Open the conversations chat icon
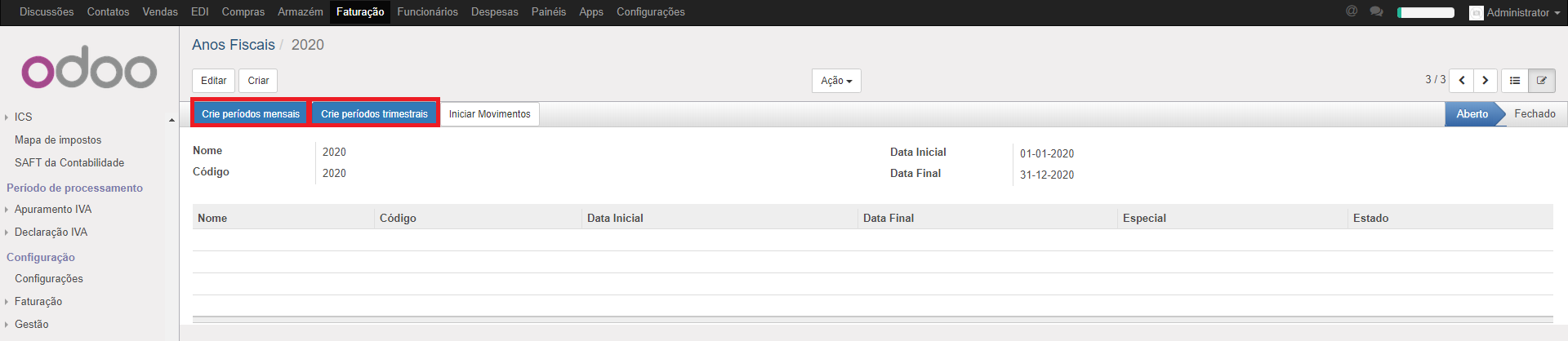 coord(1376,11)
